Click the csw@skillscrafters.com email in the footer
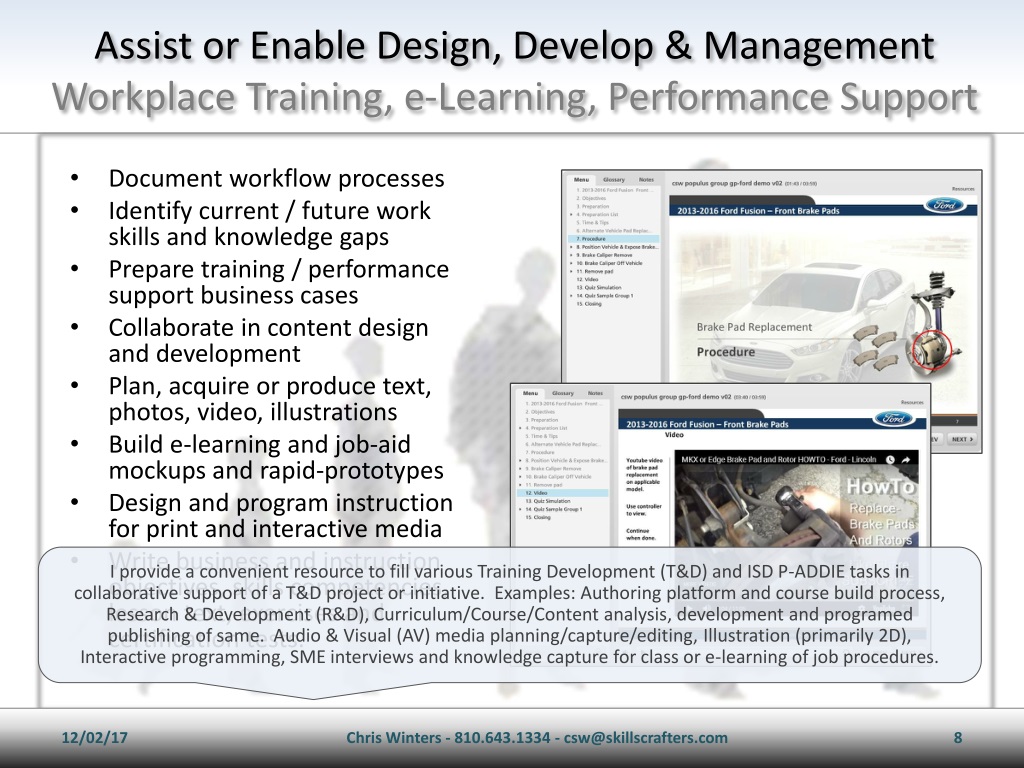The image size is (1024, 768). pyautogui.click(x=646, y=738)
